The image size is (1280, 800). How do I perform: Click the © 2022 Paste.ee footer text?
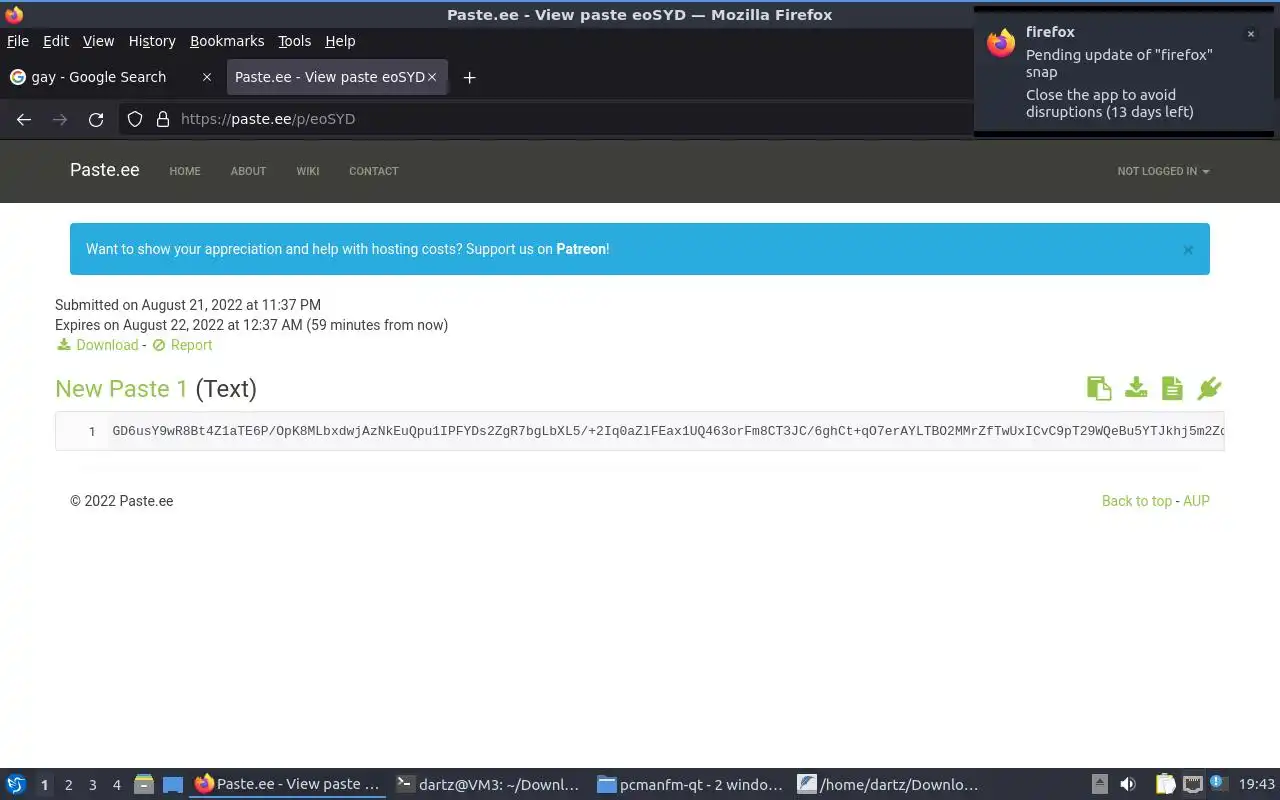[122, 501]
